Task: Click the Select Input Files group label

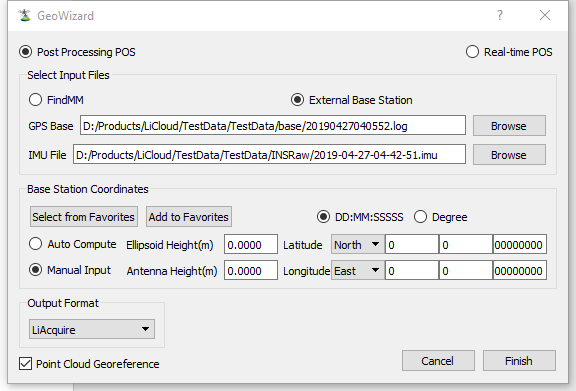Action: 68,75
